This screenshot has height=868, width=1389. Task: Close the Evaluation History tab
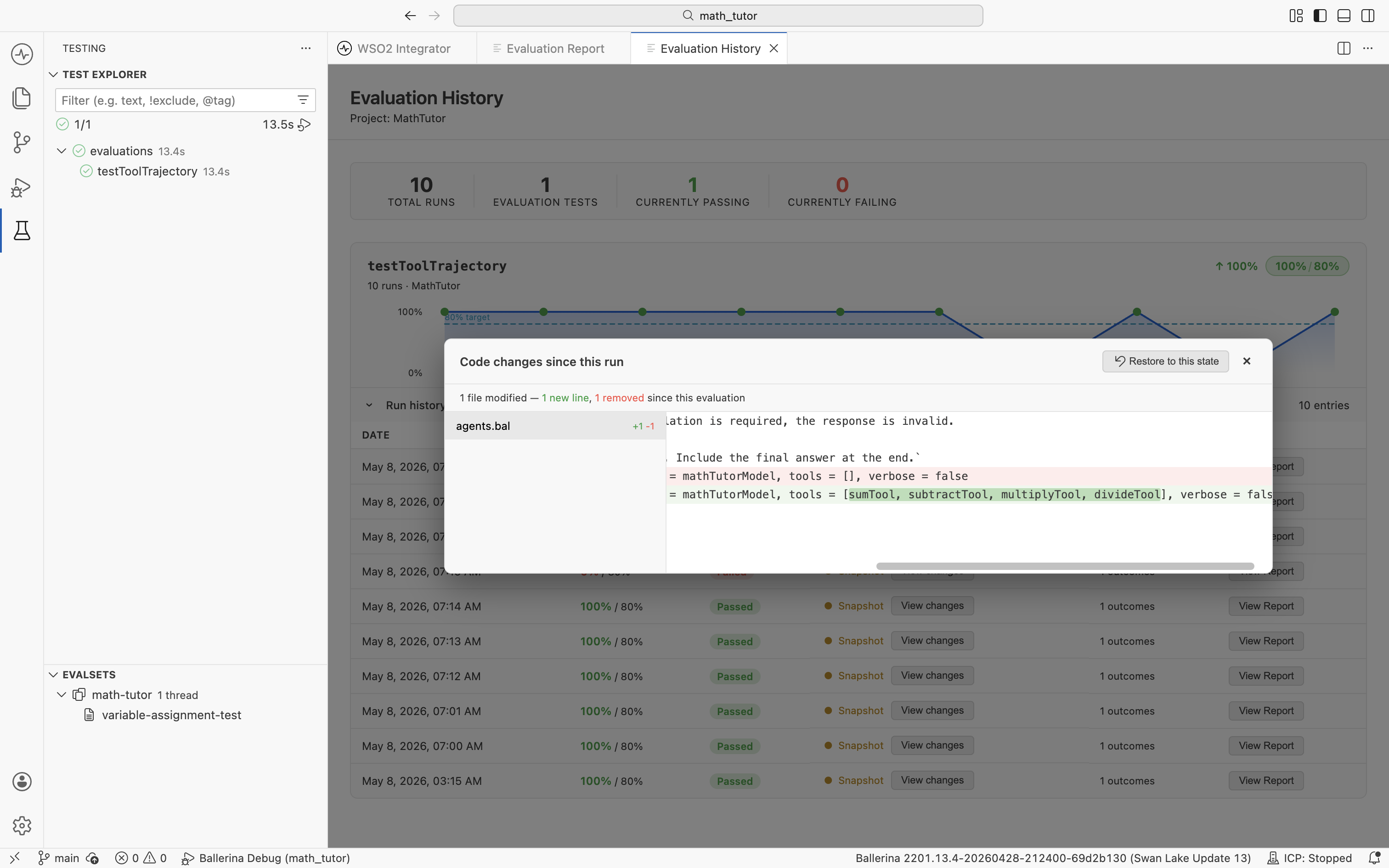(774, 48)
